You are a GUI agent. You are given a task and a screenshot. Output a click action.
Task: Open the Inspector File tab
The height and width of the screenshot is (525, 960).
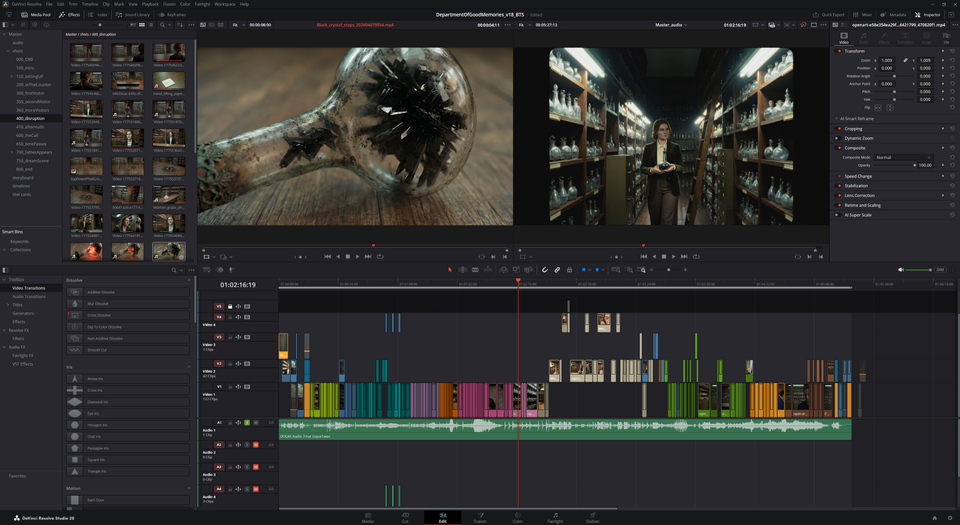pos(946,38)
